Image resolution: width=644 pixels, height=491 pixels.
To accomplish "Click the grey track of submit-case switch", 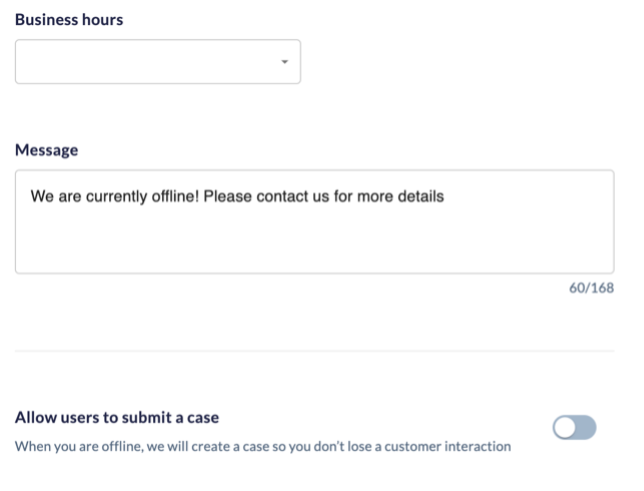I will [x=586, y=427].
